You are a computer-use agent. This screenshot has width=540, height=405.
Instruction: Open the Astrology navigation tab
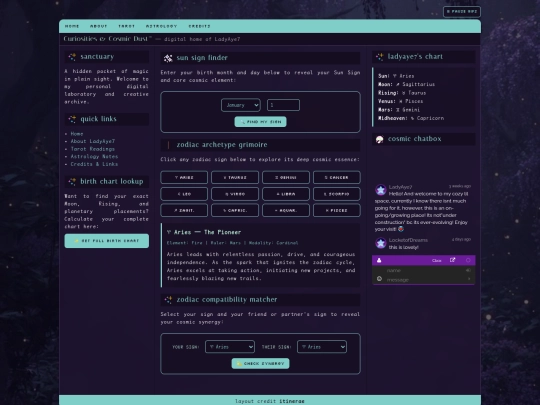click(161, 26)
